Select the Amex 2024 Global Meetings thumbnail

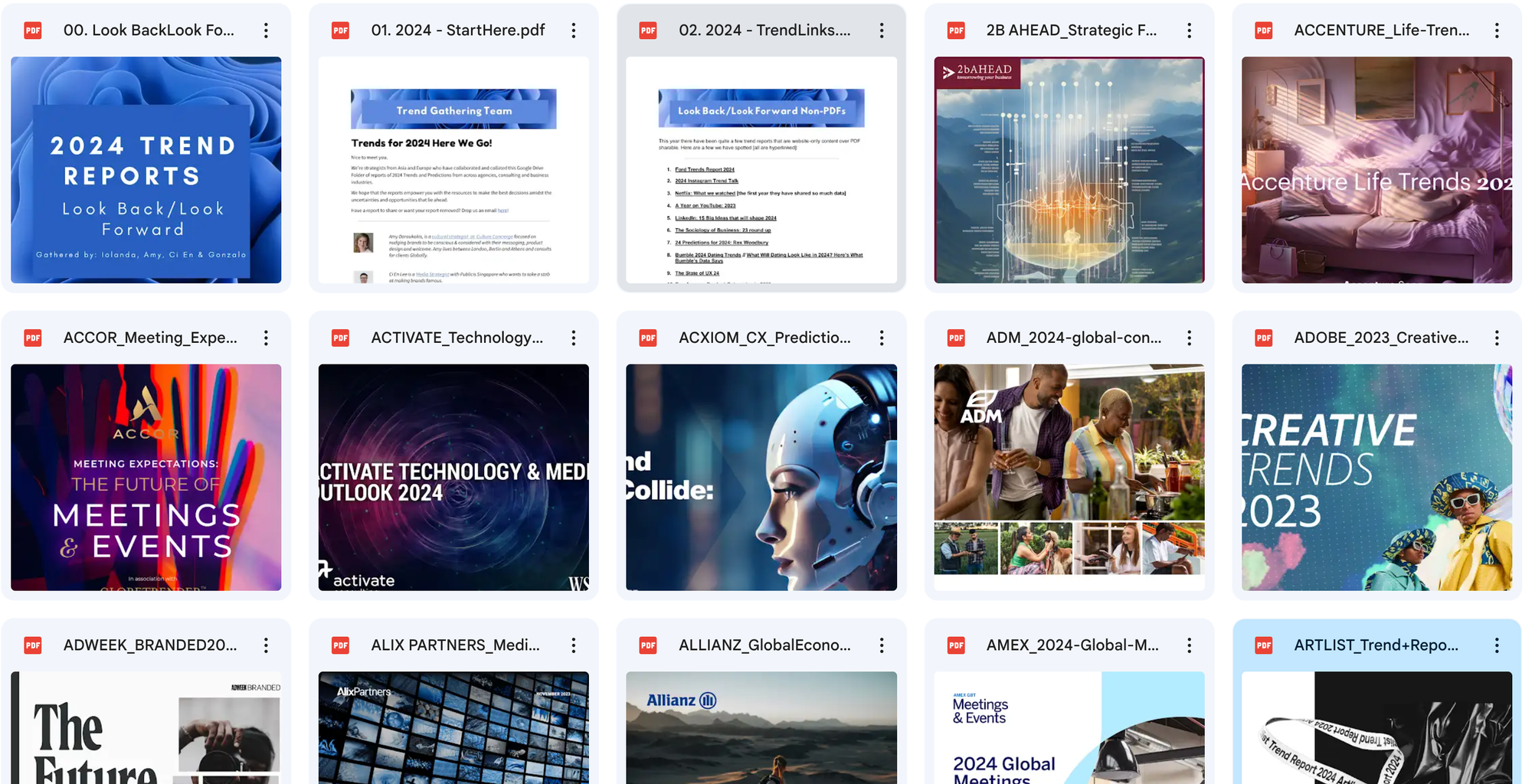tap(1069, 727)
